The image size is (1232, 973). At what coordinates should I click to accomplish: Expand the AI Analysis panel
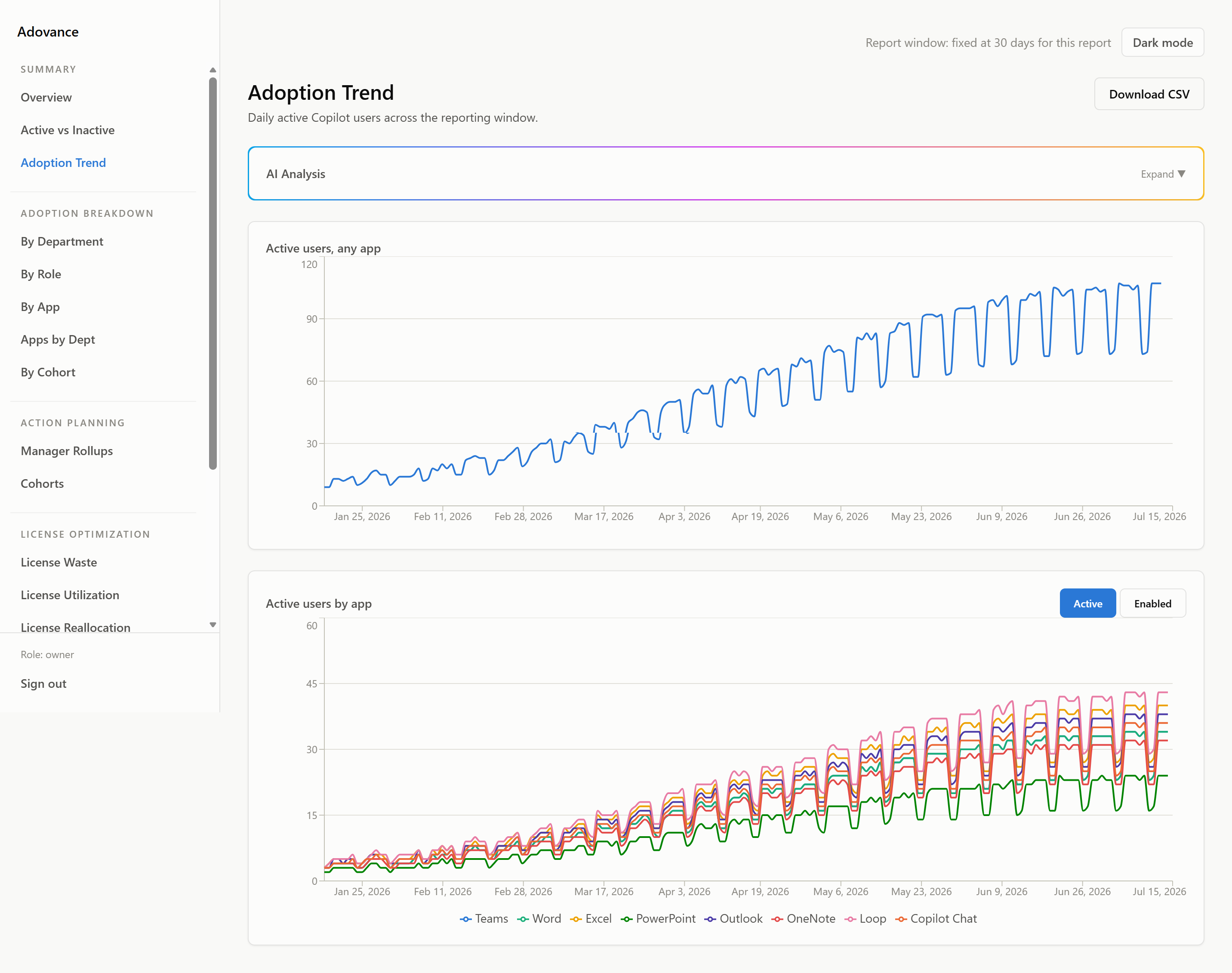click(1162, 174)
